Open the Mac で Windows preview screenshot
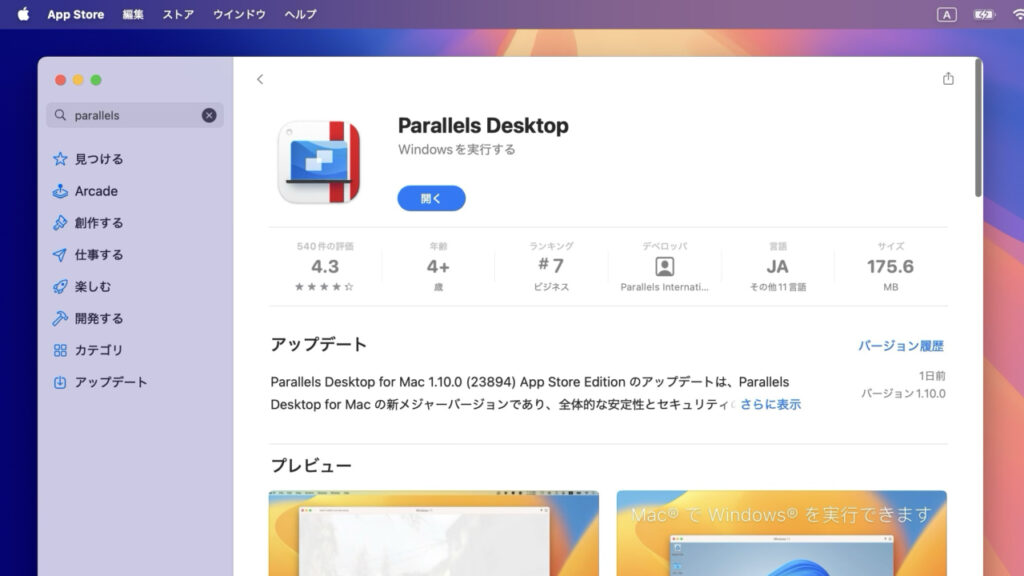Screen dimensions: 1024x576 click(782, 534)
